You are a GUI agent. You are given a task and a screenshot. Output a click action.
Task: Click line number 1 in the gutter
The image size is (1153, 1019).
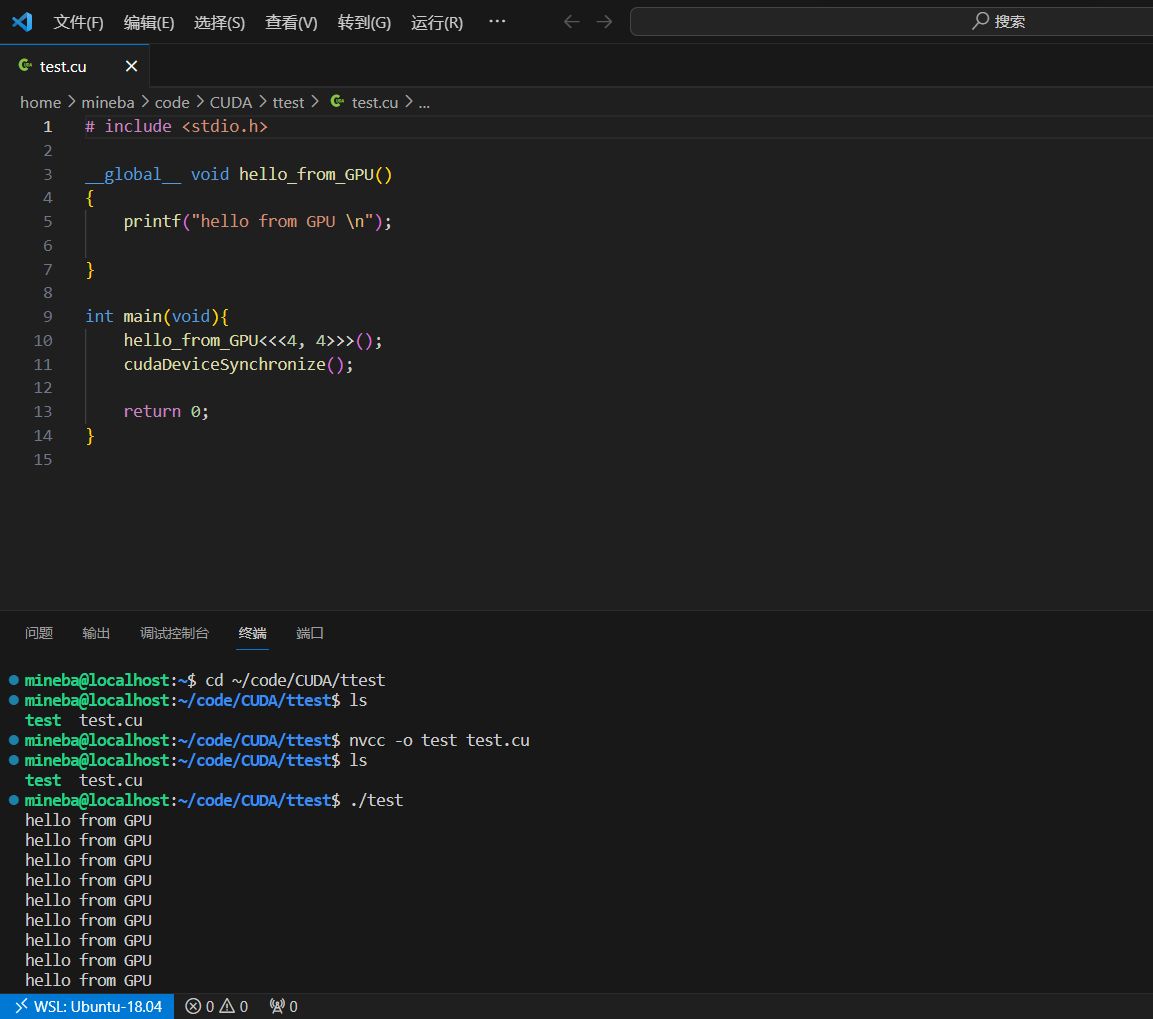[48, 126]
